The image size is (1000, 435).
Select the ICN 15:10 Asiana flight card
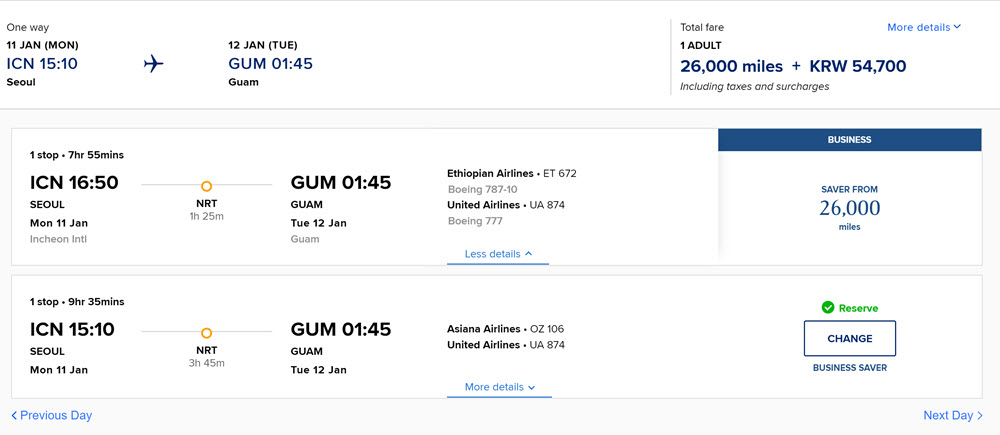(x=497, y=337)
